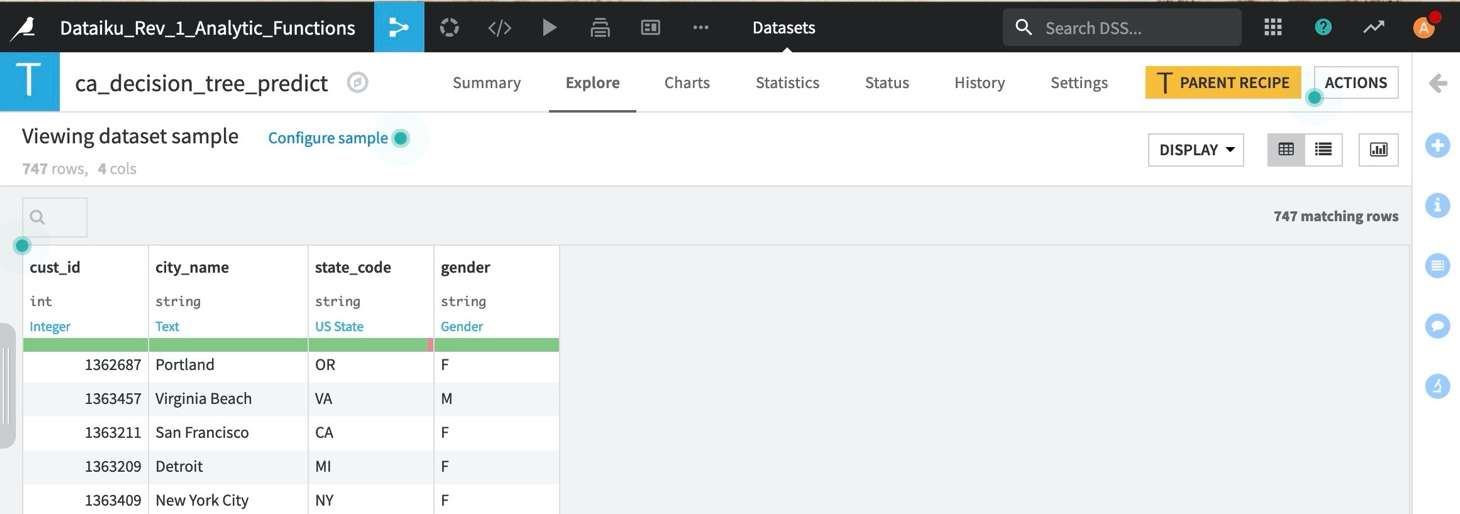Open the discussions bubble icon in sidebar

[x=1437, y=326]
